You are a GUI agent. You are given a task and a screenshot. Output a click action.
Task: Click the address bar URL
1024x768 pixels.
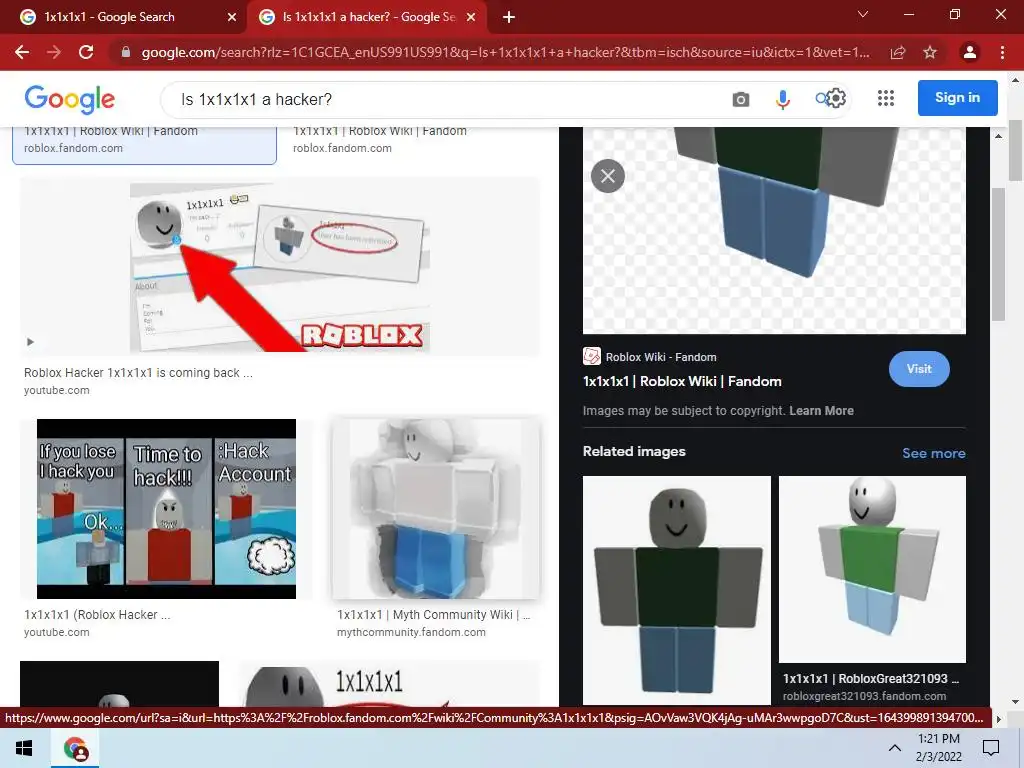504,52
